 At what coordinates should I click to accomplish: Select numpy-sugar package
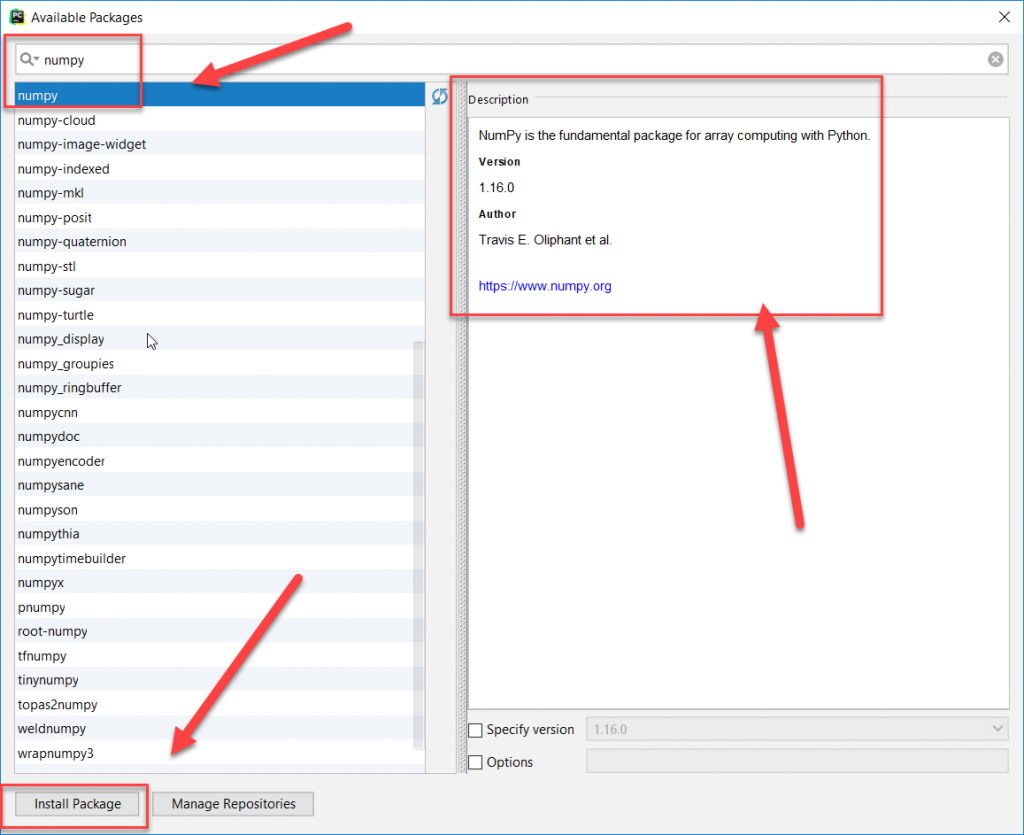click(220, 291)
